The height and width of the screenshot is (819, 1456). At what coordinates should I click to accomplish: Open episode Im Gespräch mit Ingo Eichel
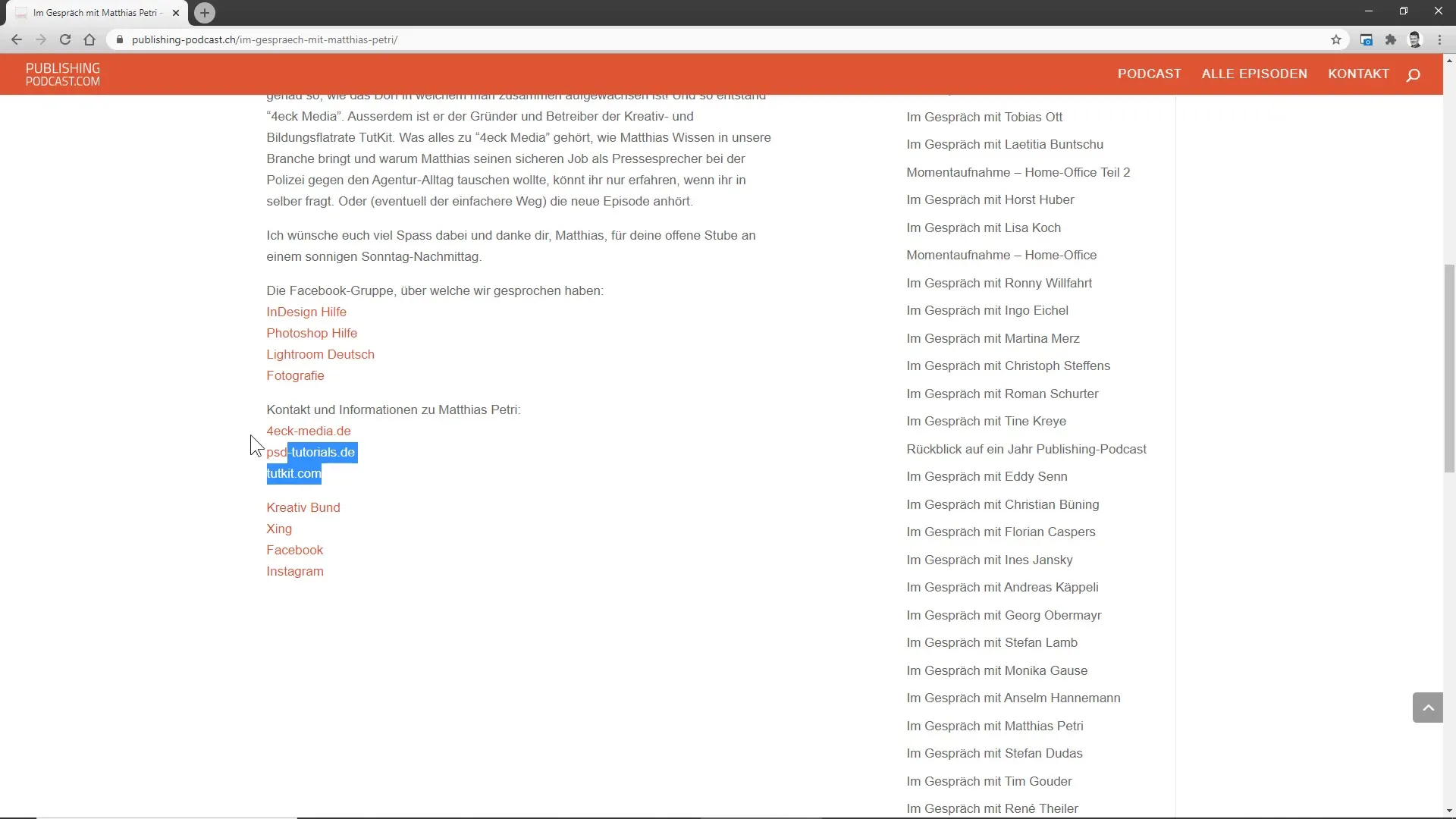pos(987,310)
